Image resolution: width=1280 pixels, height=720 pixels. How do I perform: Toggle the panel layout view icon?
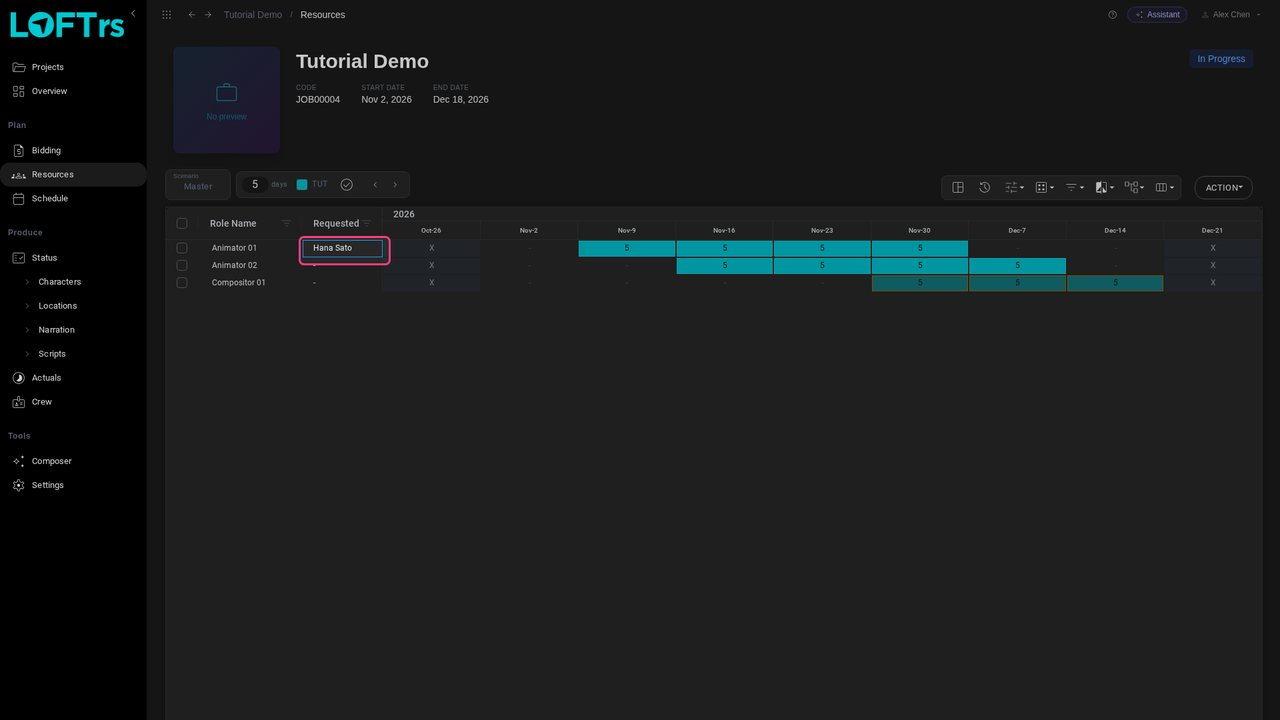958,187
